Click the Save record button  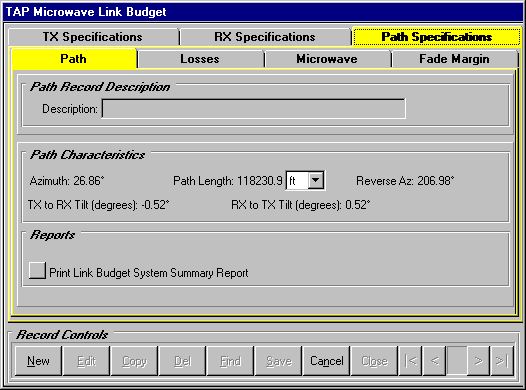click(x=278, y=361)
